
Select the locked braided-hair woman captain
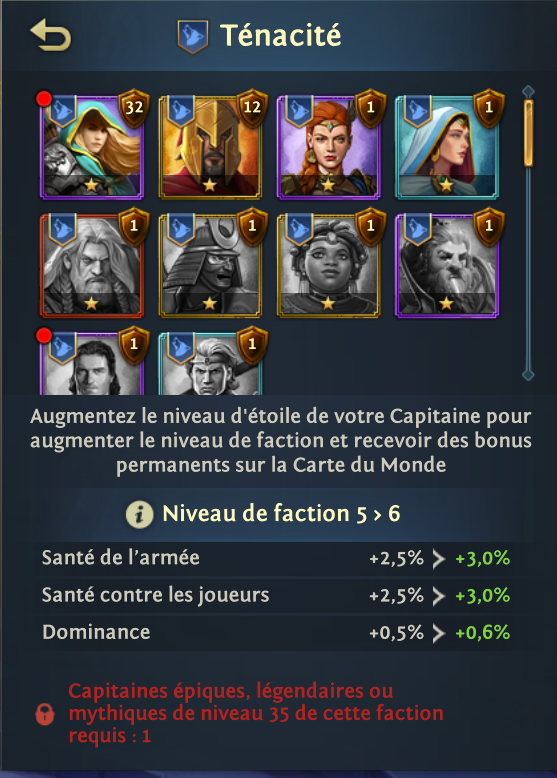point(328,266)
